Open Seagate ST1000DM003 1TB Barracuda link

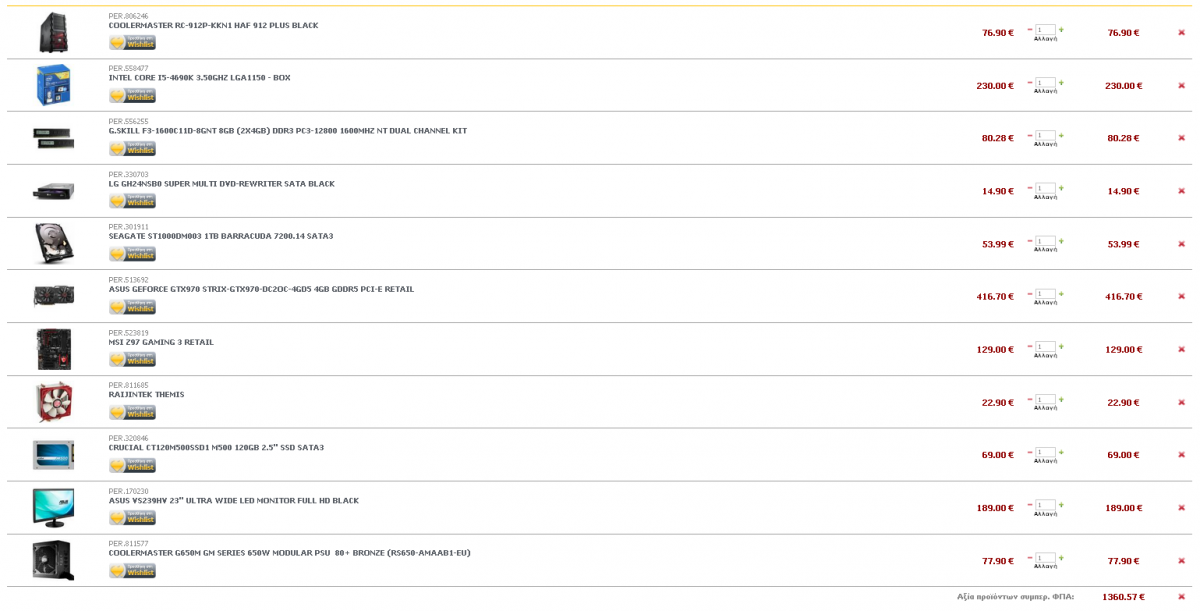coord(221,237)
